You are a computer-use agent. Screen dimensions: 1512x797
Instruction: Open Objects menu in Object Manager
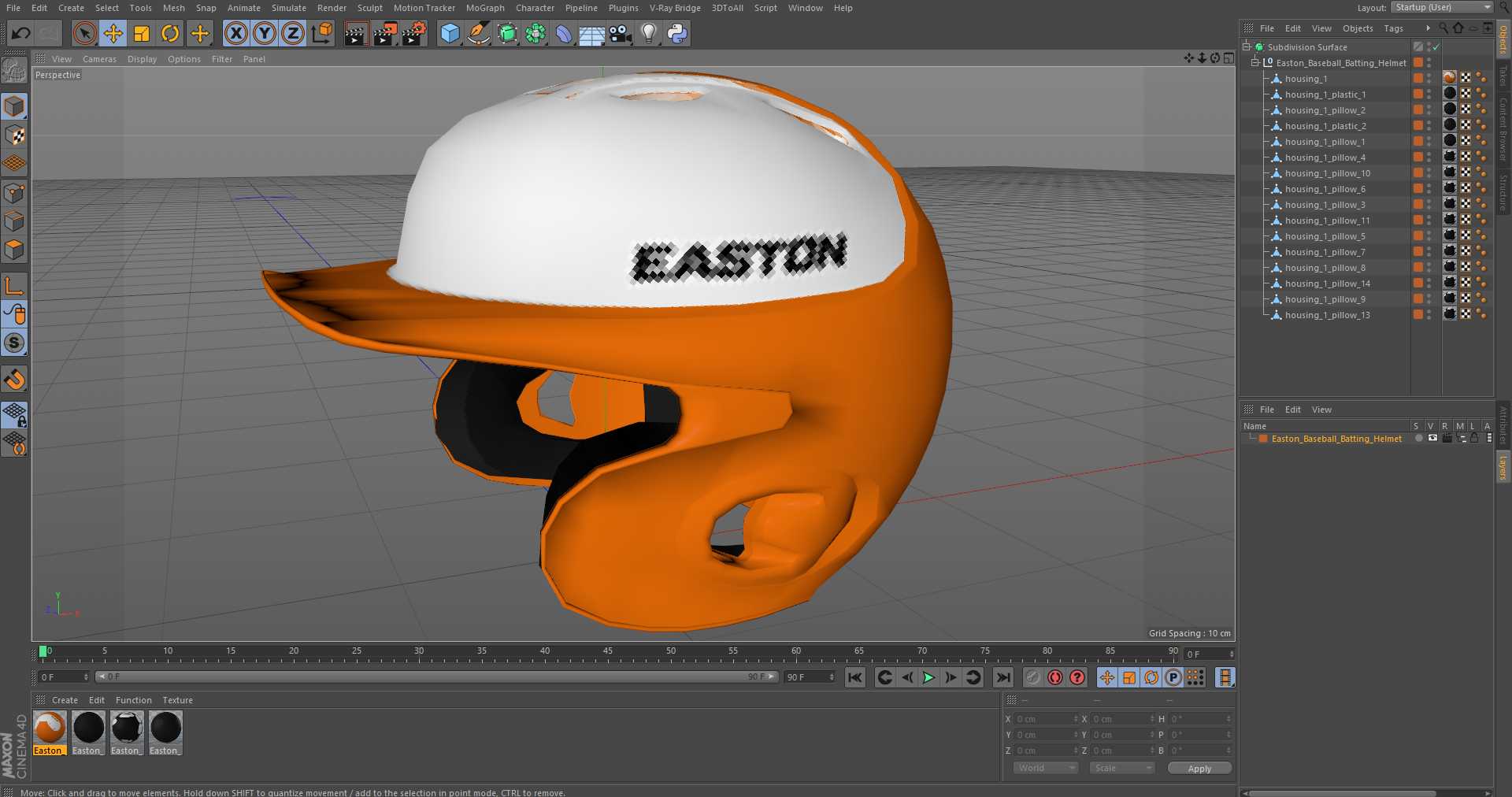1358,28
